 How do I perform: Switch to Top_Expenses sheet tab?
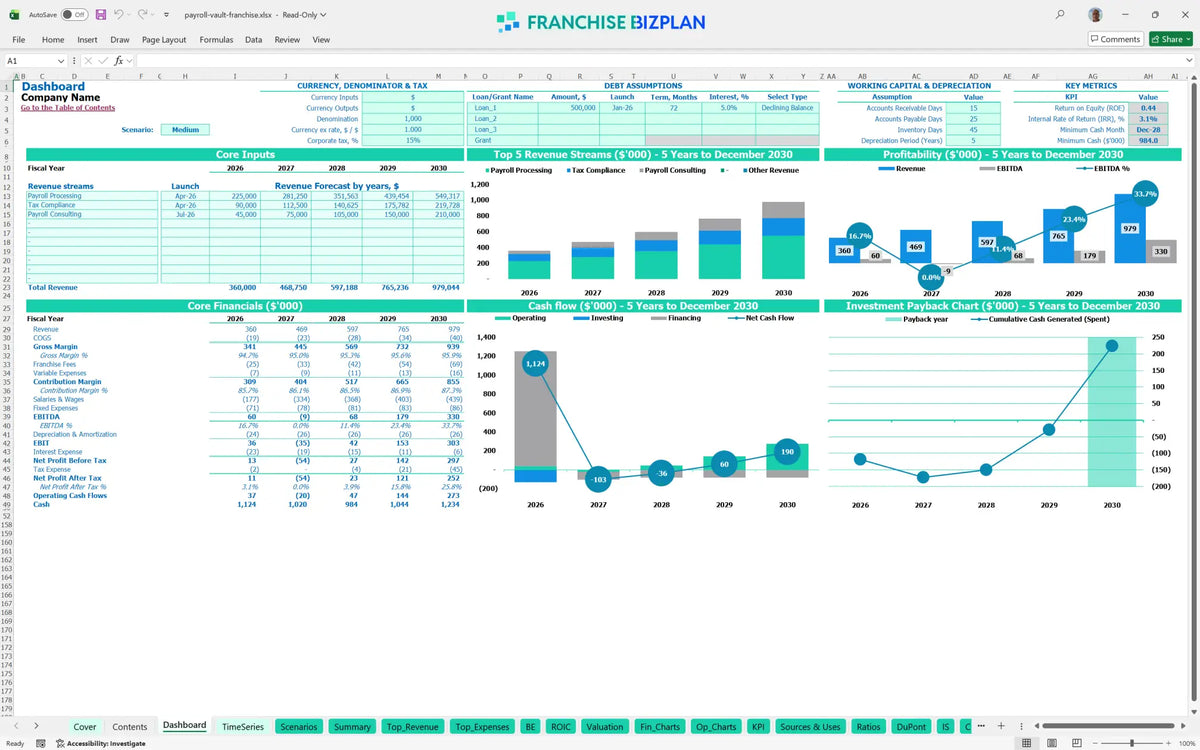tap(482, 726)
